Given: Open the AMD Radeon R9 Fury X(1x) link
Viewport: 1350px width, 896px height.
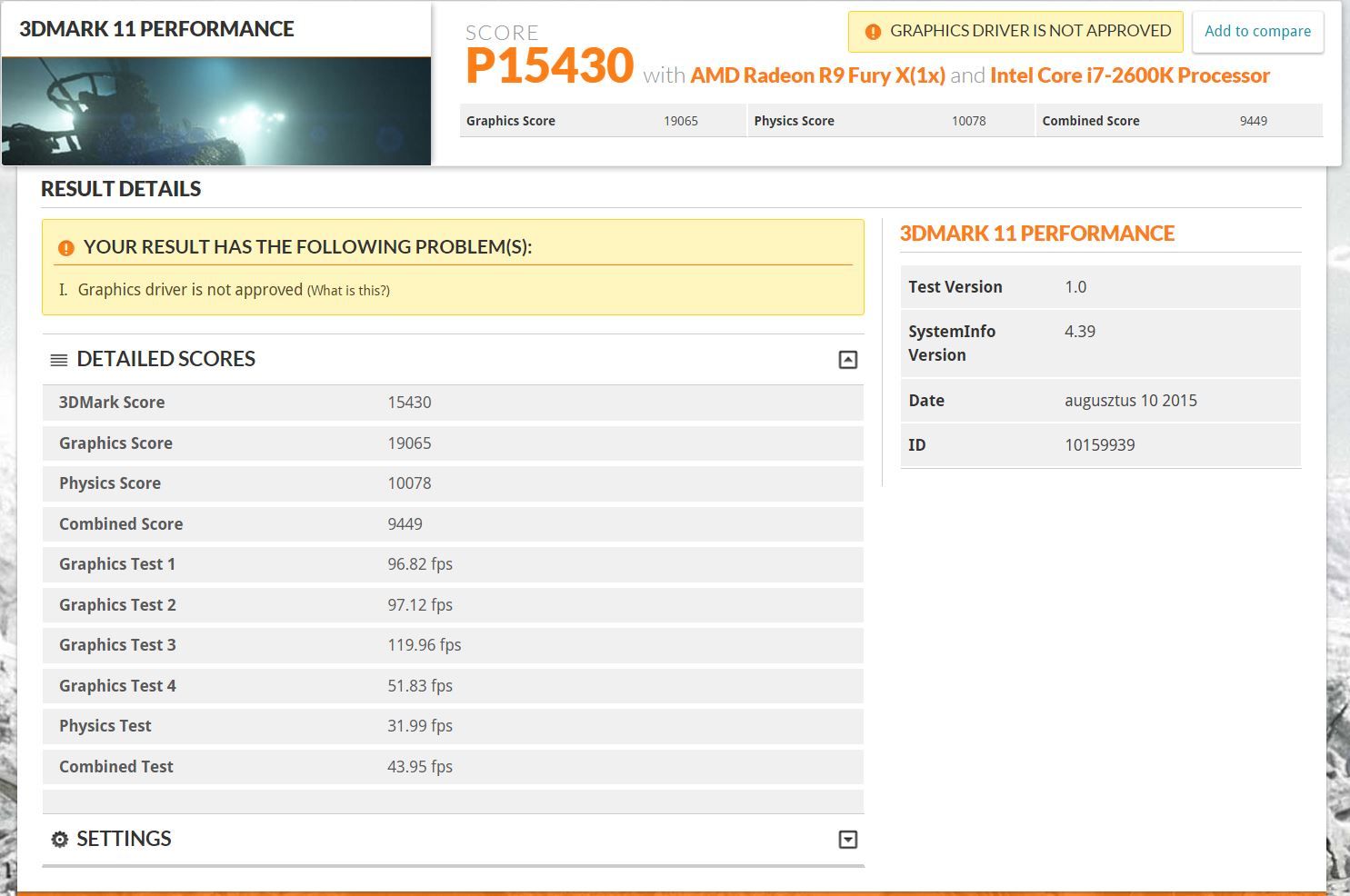Looking at the screenshot, I should click(817, 75).
